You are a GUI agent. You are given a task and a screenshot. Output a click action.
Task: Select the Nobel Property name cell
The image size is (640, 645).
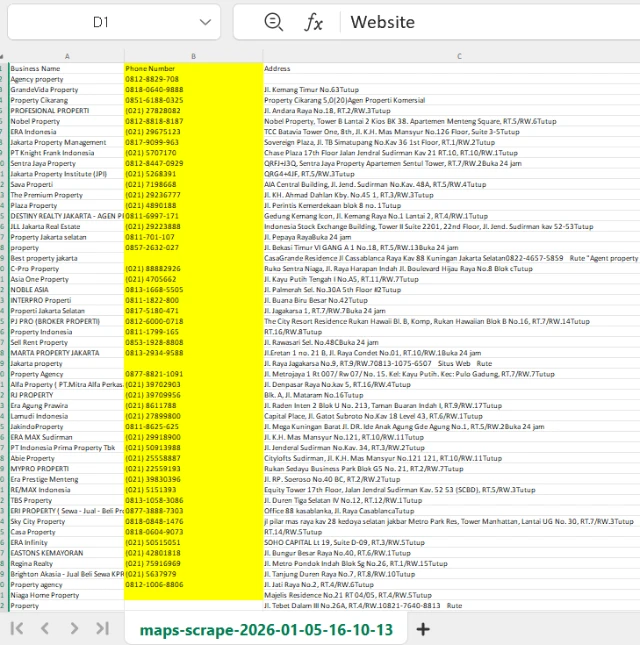pos(67,121)
